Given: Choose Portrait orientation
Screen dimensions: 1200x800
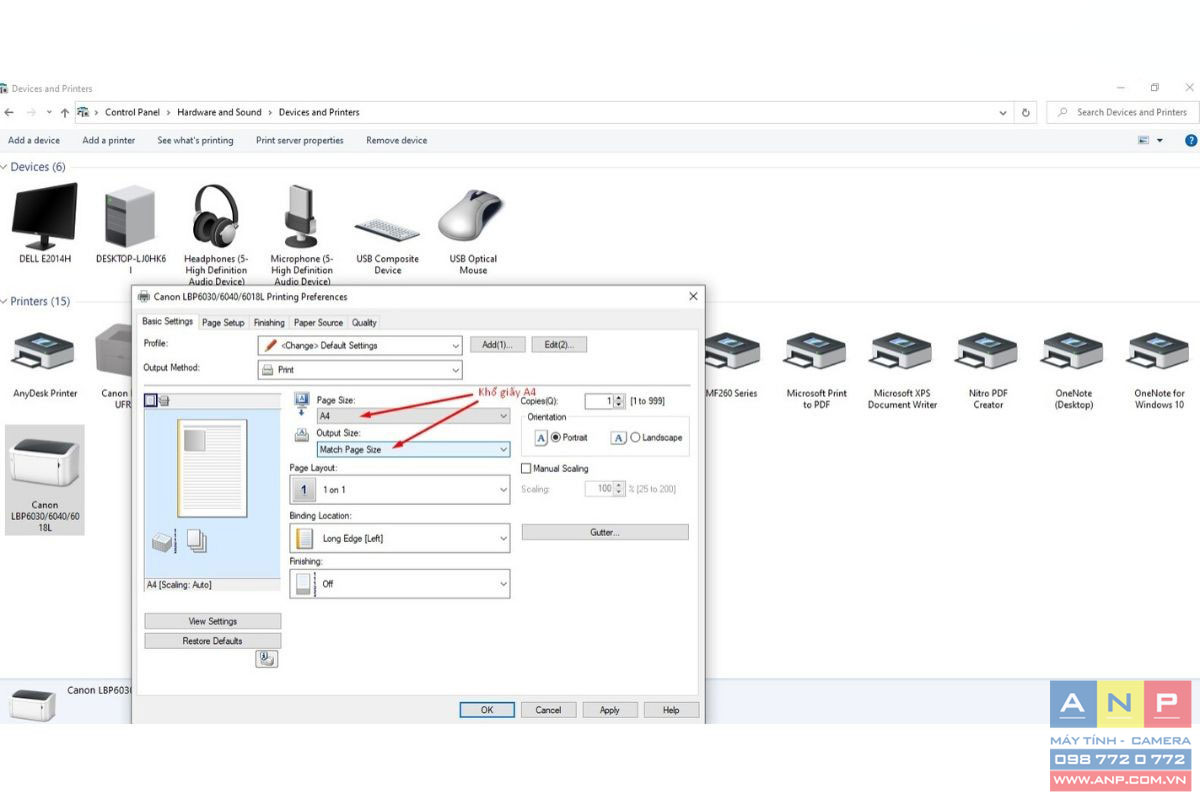Looking at the screenshot, I should tap(555, 438).
